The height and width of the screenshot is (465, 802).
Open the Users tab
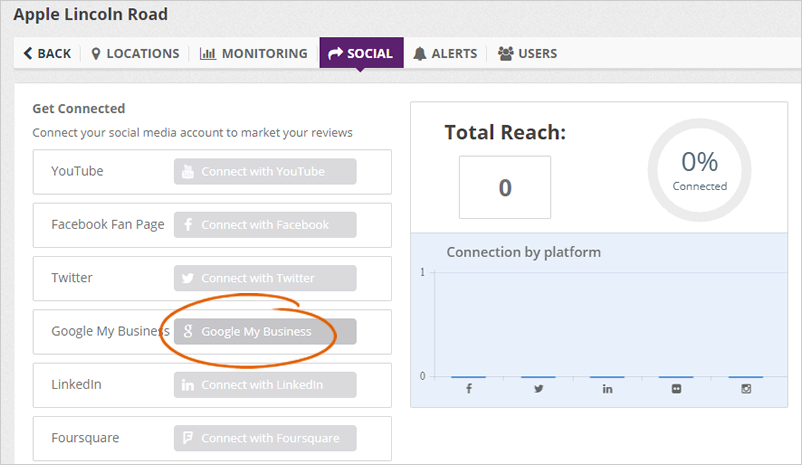click(527, 53)
